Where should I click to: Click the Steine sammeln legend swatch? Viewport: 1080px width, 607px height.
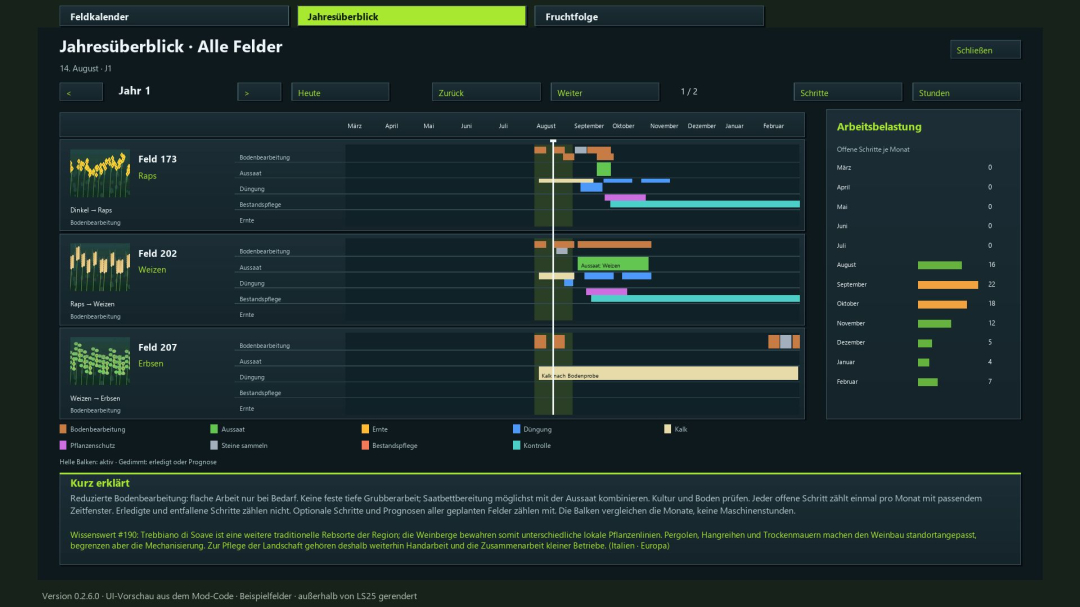click(x=214, y=445)
